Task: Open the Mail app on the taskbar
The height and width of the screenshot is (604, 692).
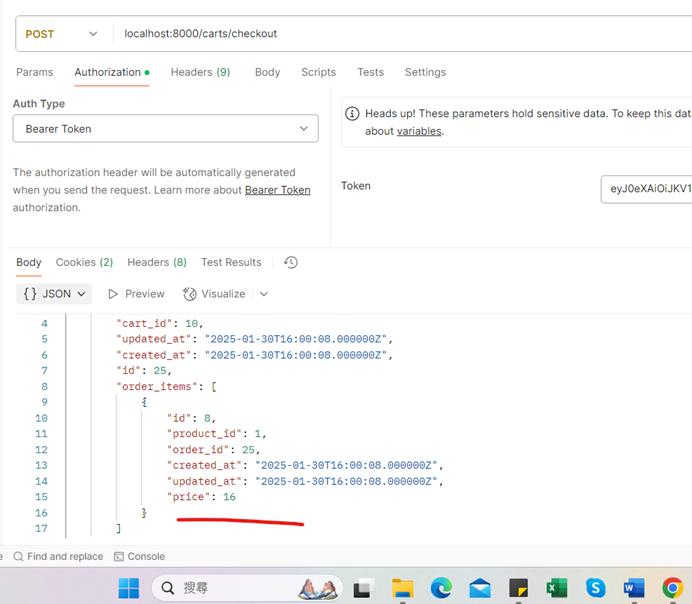Action: tap(480, 588)
